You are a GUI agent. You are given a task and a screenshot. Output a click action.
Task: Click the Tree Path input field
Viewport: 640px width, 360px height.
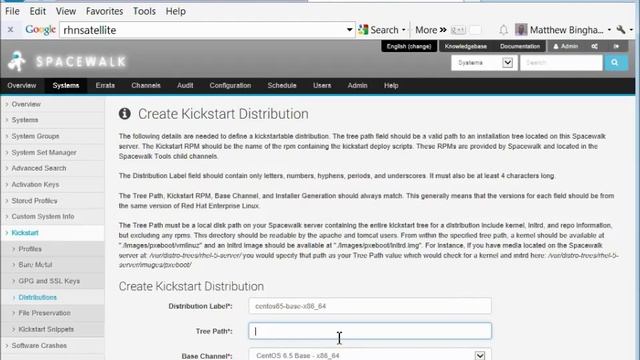[370, 331]
